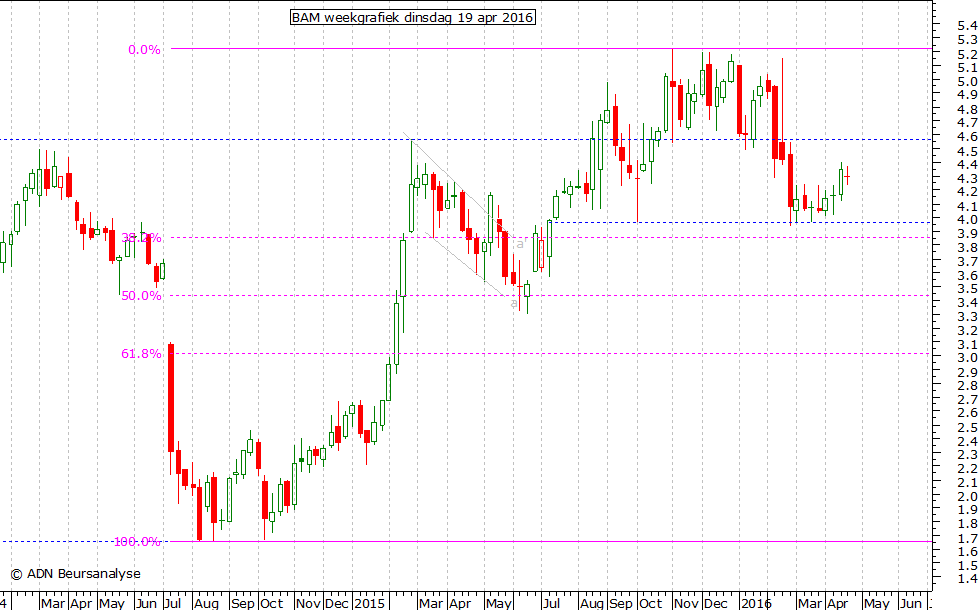Click the 'Dec' axis label just before '2016'

click(x=716, y=603)
